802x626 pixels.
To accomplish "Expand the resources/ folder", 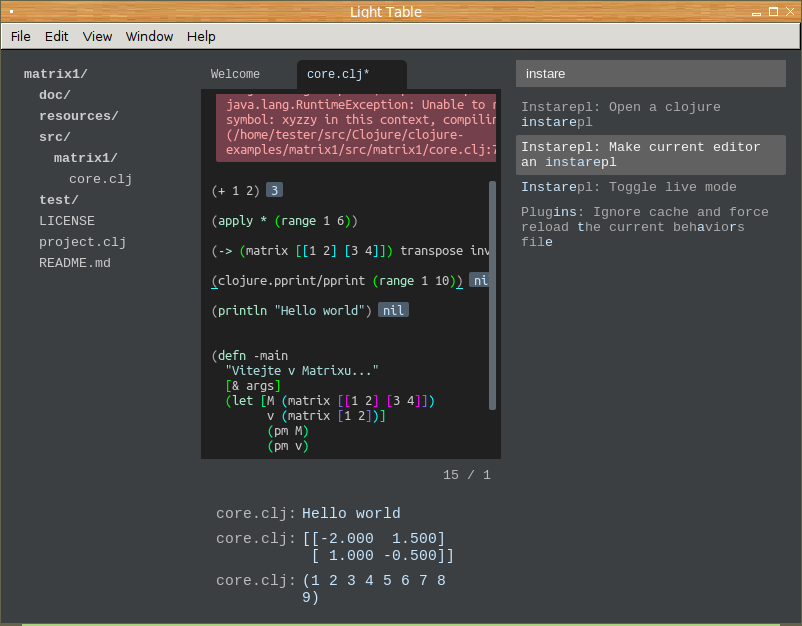I will [78, 116].
